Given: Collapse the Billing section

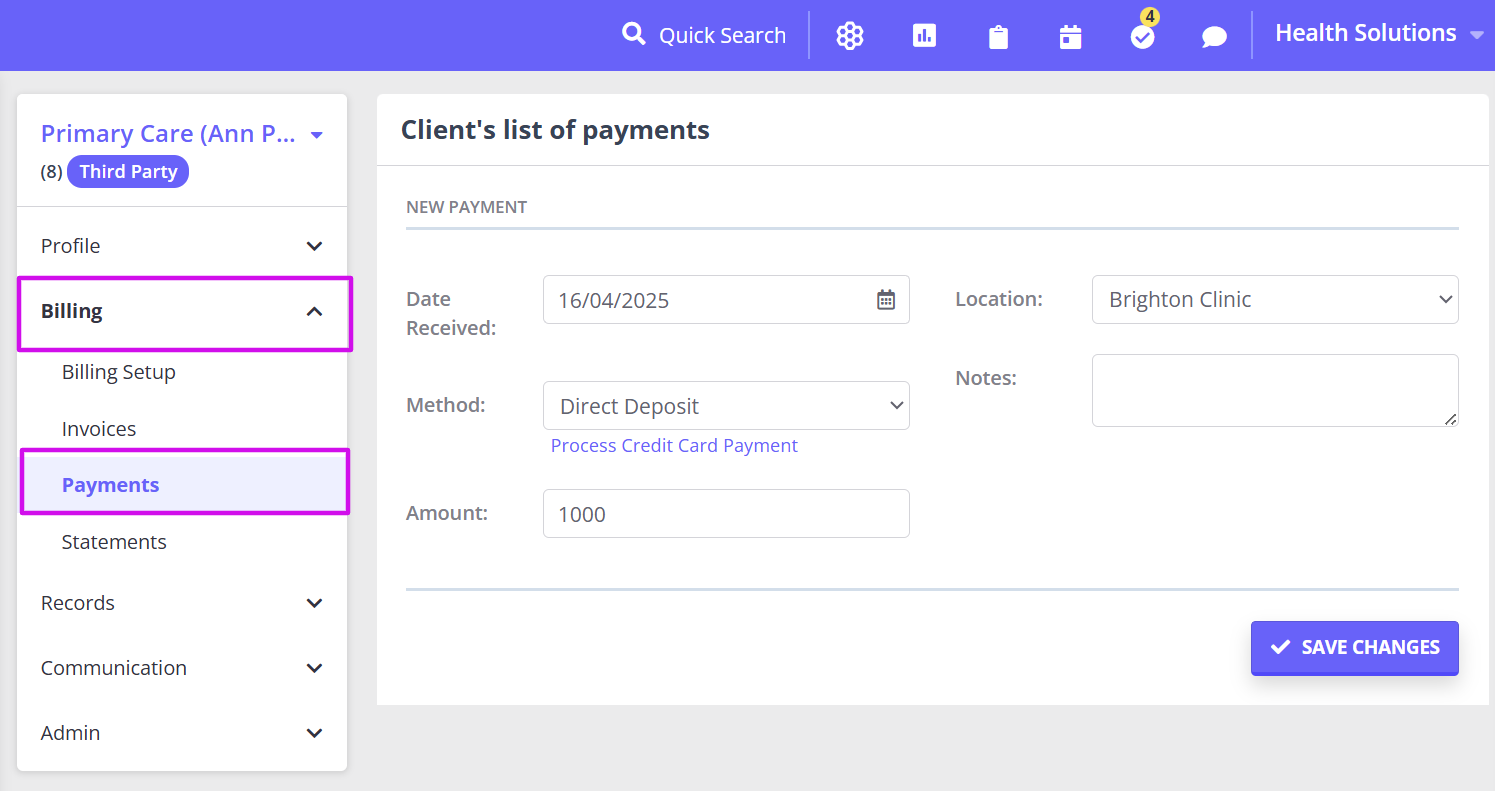Looking at the screenshot, I should point(181,311).
